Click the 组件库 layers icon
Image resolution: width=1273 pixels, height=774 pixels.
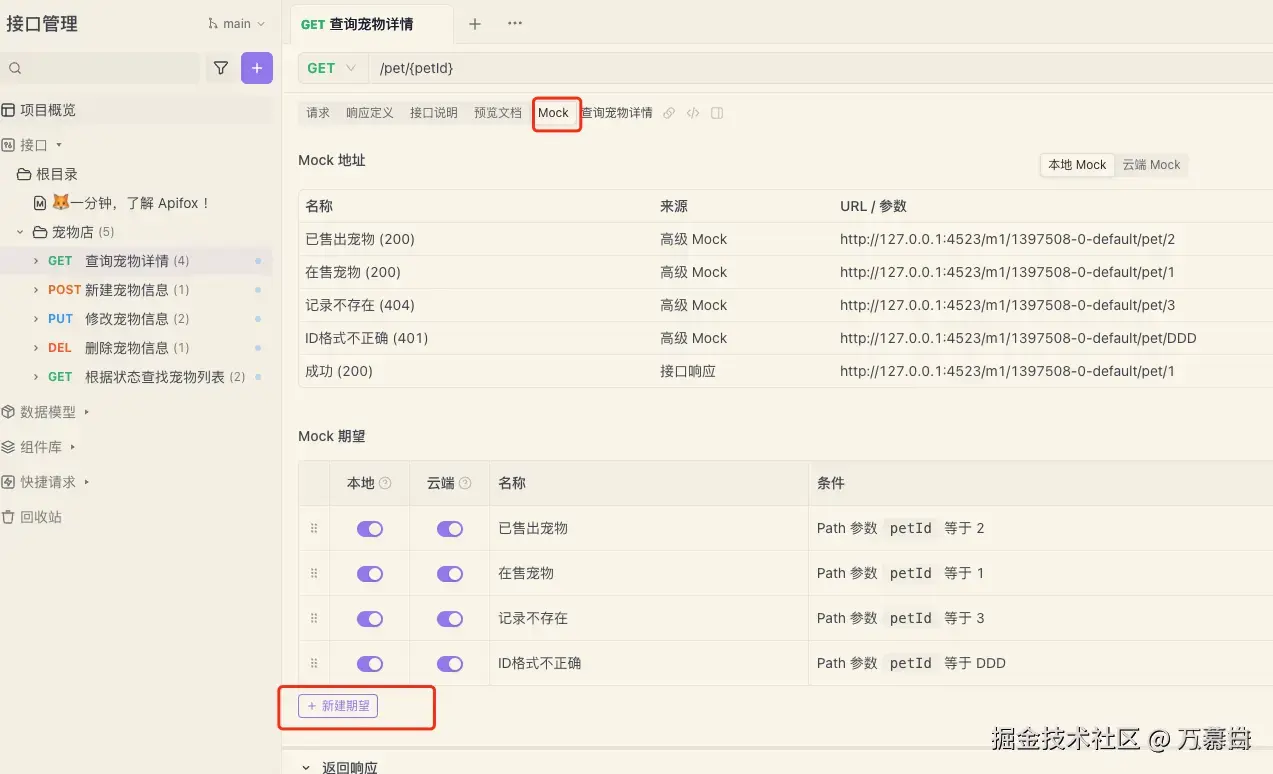tap(8, 447)
